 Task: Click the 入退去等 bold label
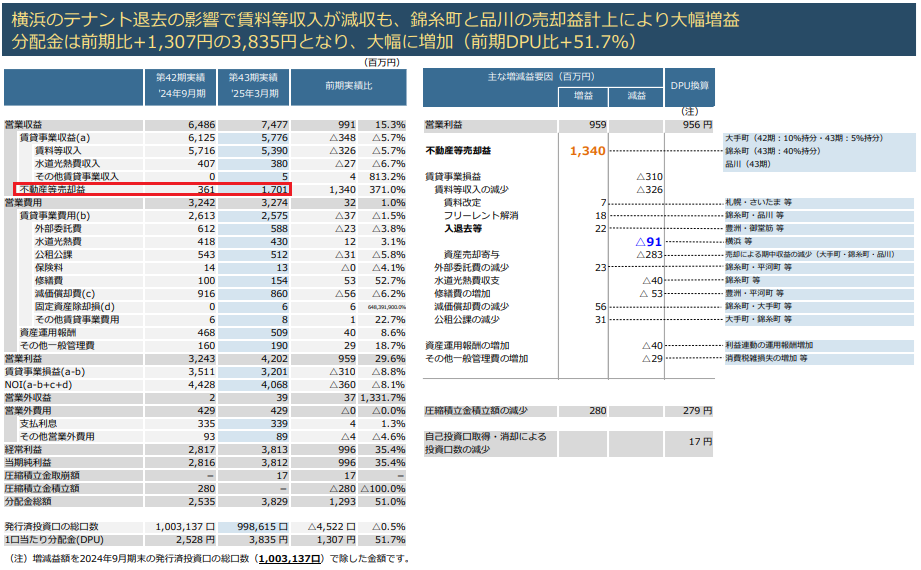[463, 229]
